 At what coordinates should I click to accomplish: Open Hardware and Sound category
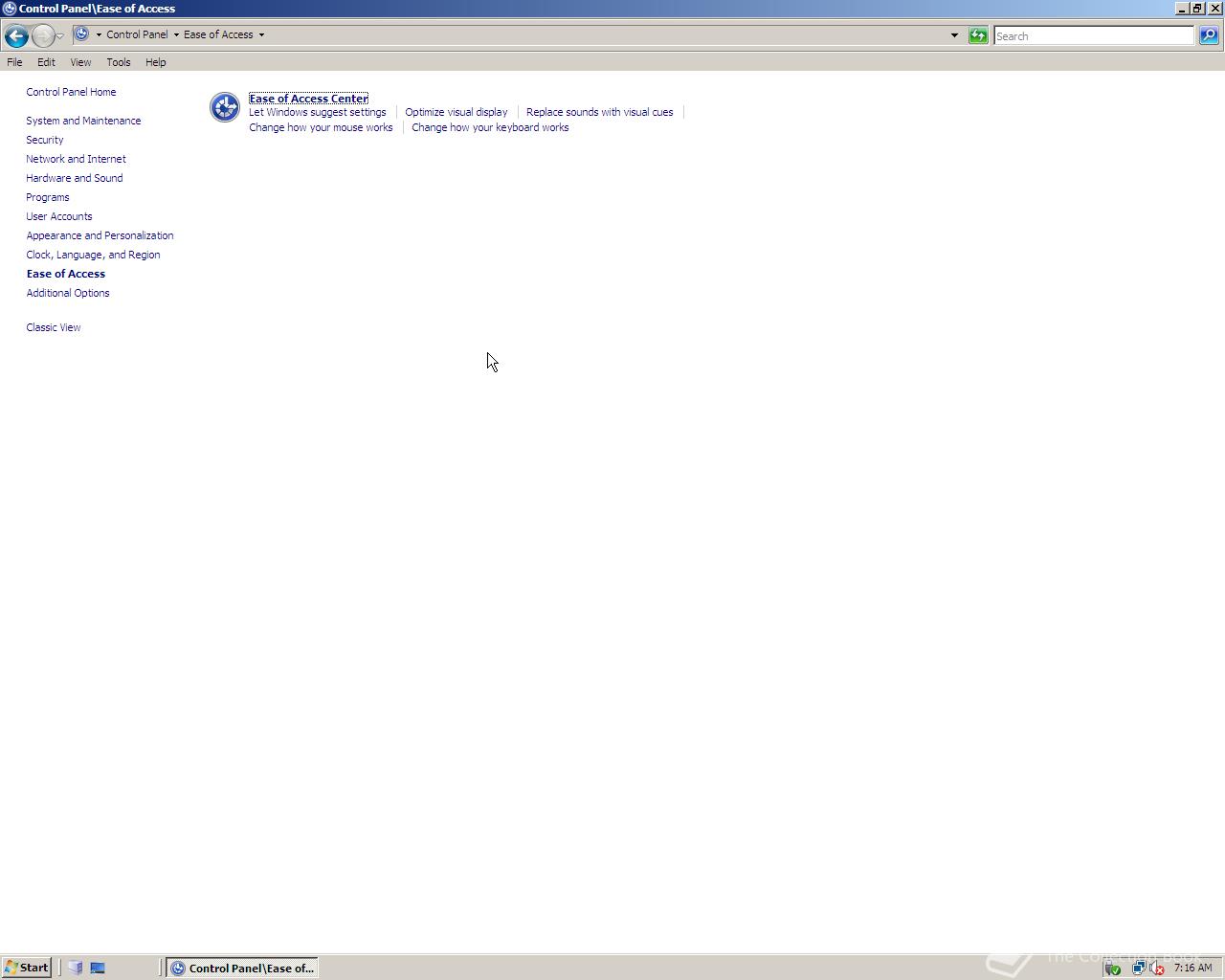point(75,178)
